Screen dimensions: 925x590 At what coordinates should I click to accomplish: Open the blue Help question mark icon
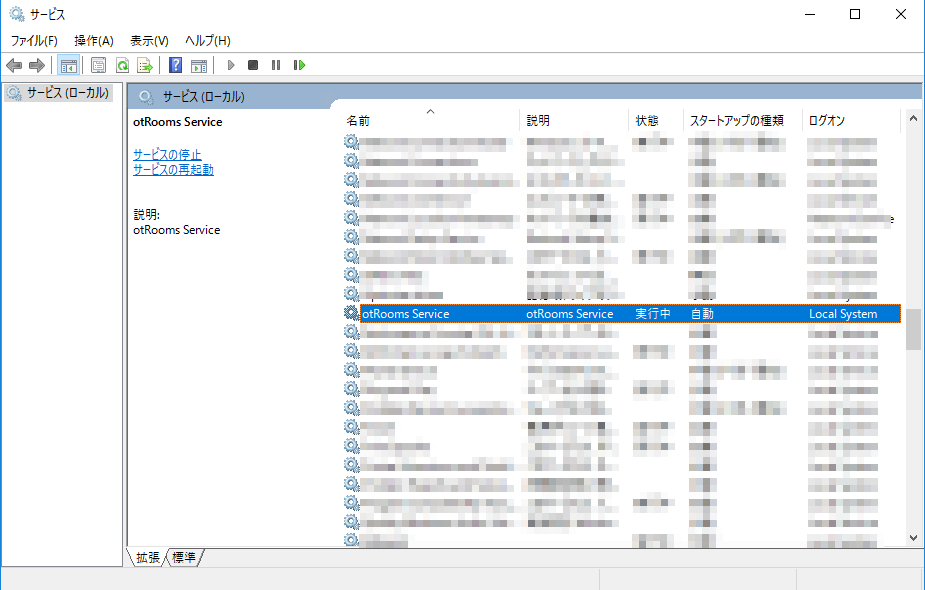pyautogui.click(x=175, y=65)
